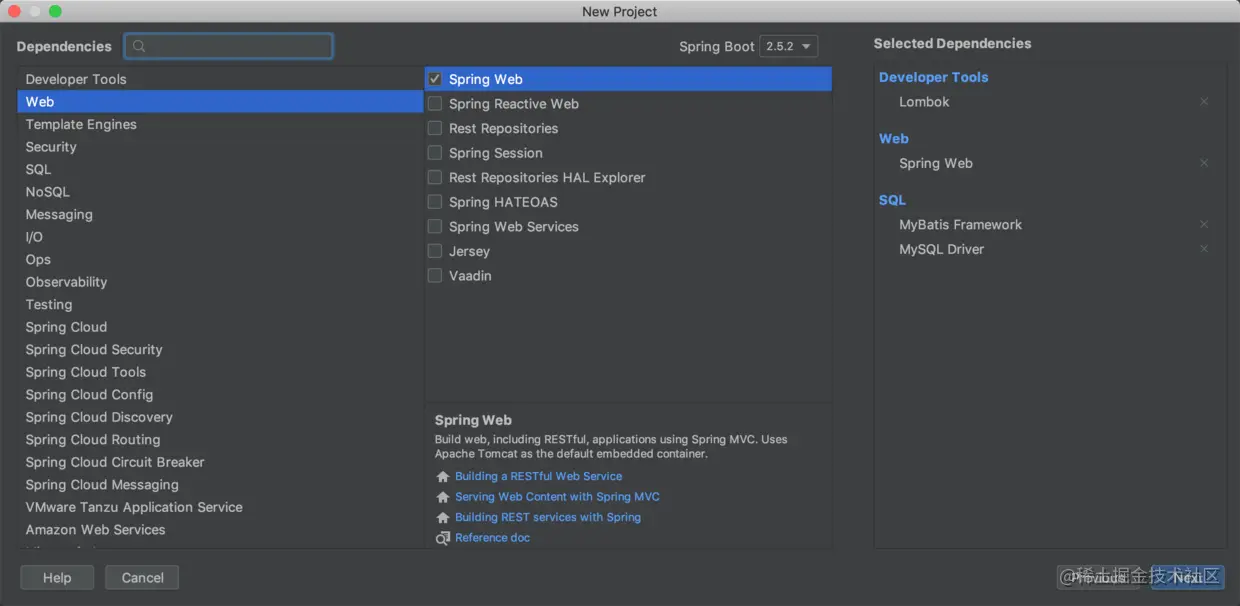Uncheck the Spring Web checkbox
The width and height of the screenshot is (1240, 606).
pyautogui.click(x=435, y=79)
